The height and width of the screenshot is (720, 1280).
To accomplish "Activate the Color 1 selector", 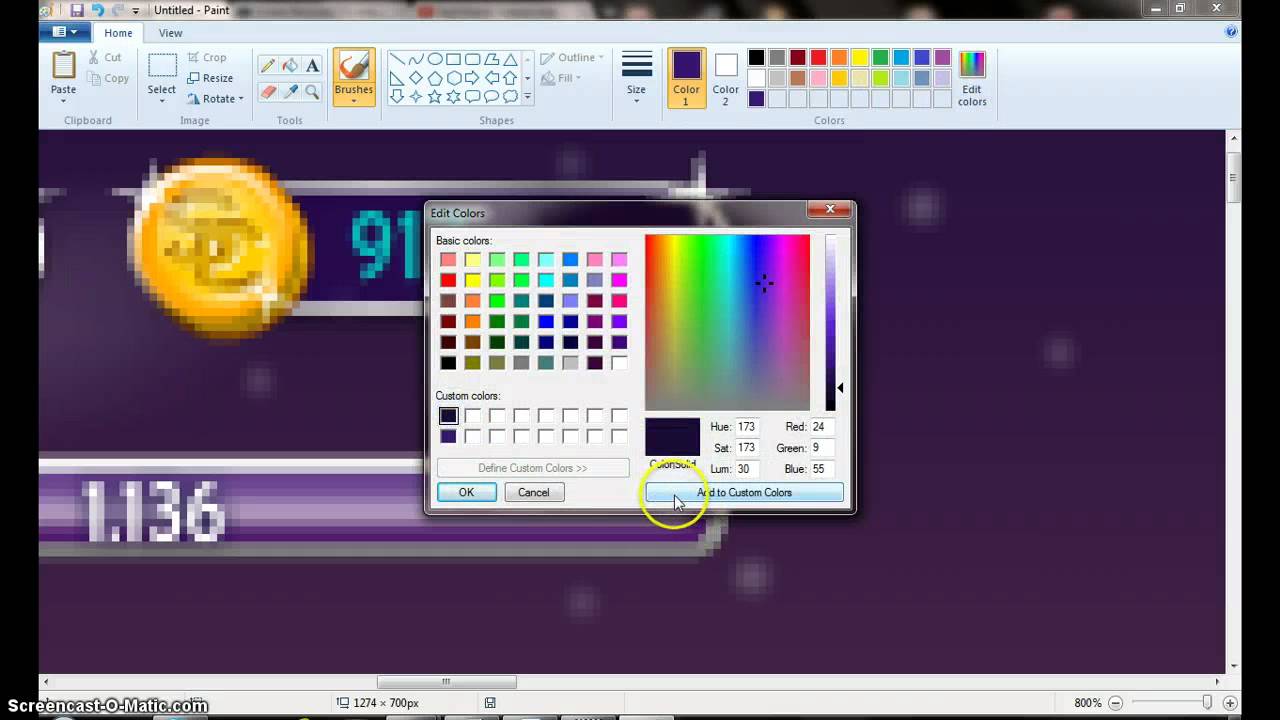I will [686, 77].
